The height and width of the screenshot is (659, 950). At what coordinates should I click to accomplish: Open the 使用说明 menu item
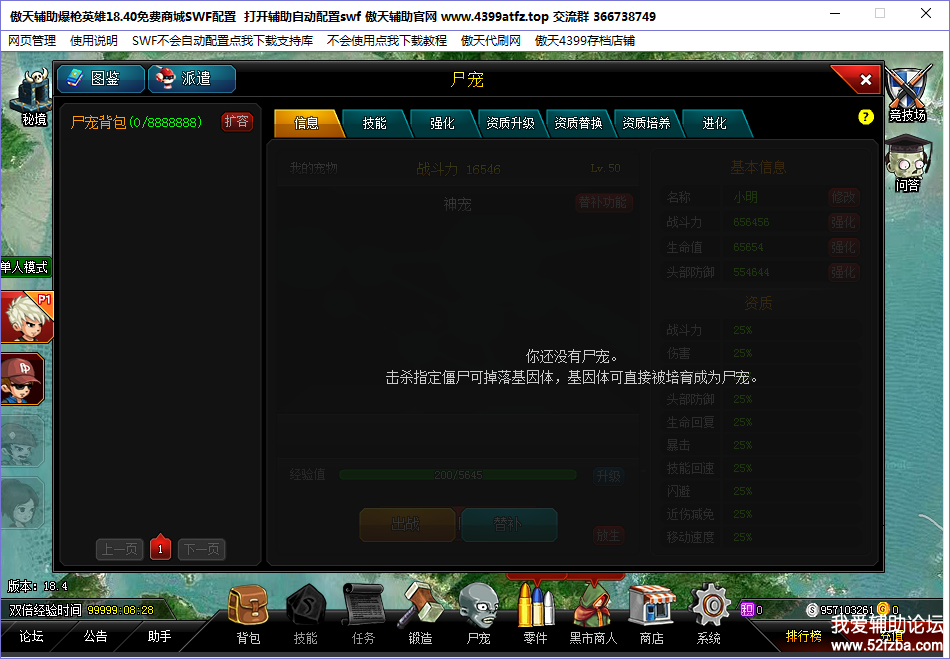pyautogui.click(x=94, y=41)
